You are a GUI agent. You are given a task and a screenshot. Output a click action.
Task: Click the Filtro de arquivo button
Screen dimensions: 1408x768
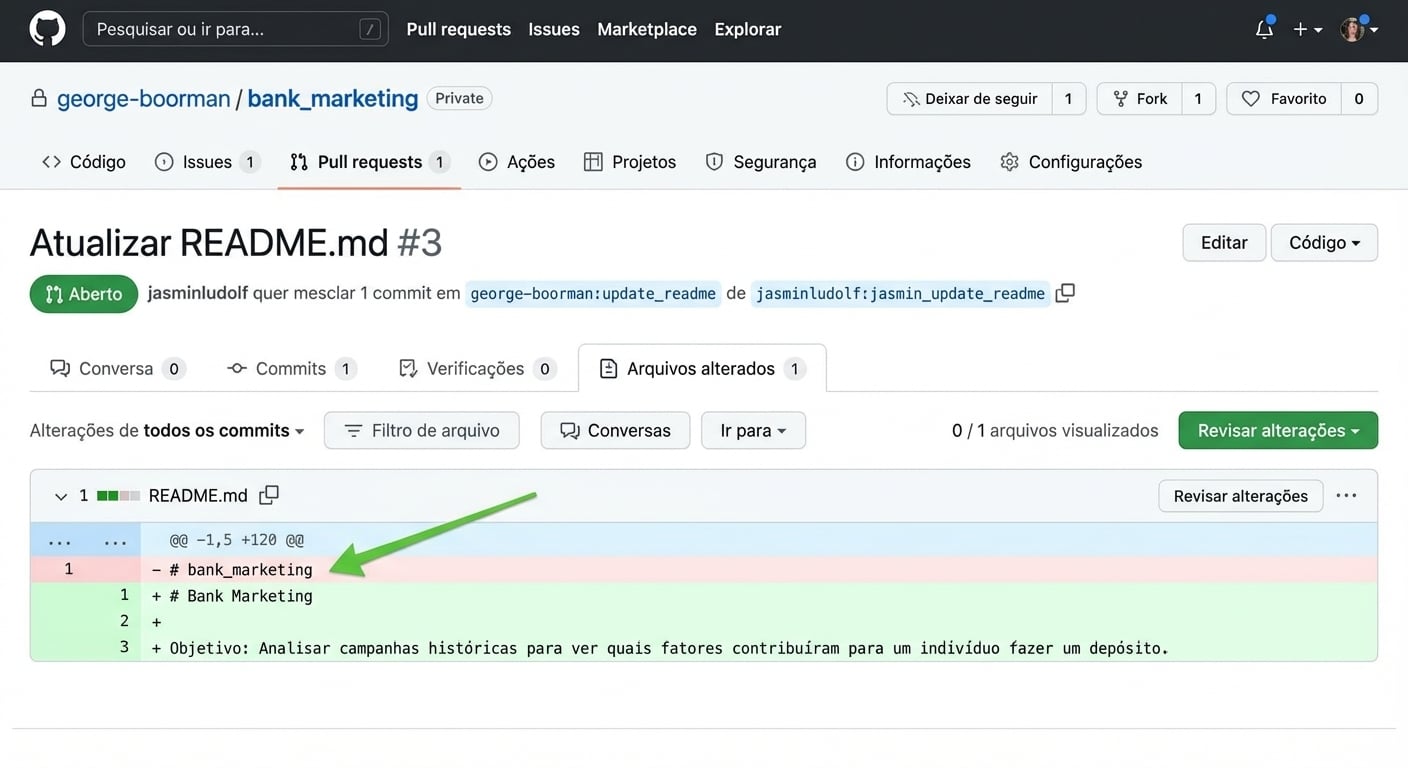pos(421,431)
